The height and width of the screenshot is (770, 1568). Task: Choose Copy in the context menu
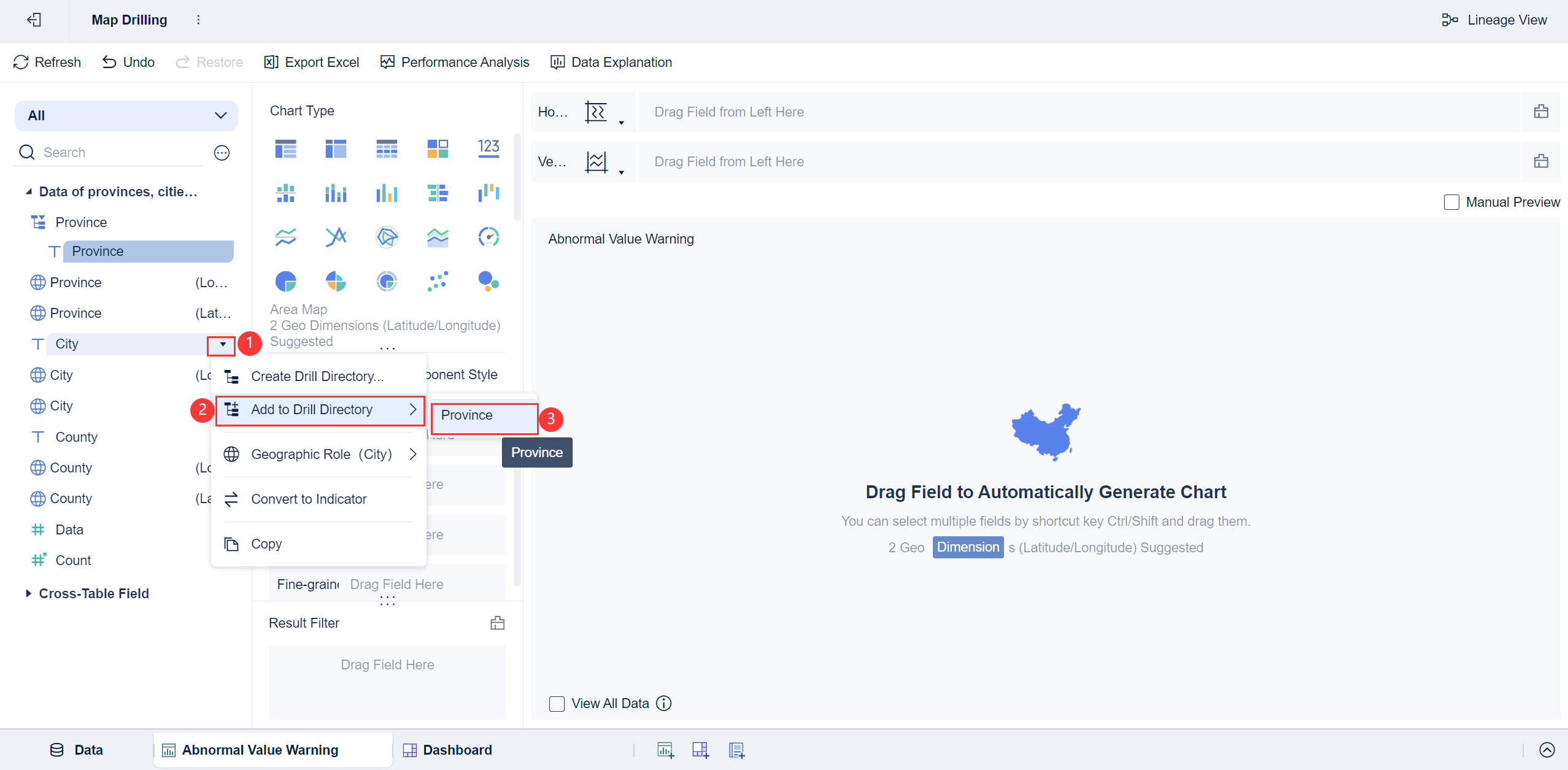pyautogui.click(x=319, y=544)
